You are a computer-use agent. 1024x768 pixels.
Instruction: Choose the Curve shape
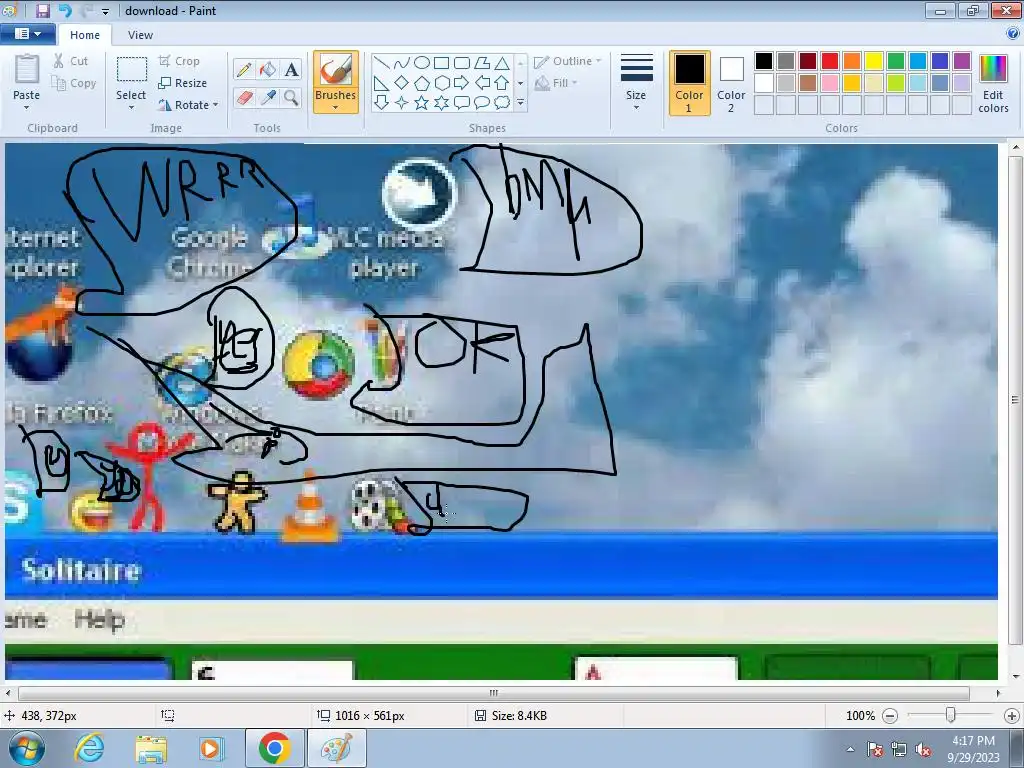coord(402,63)
